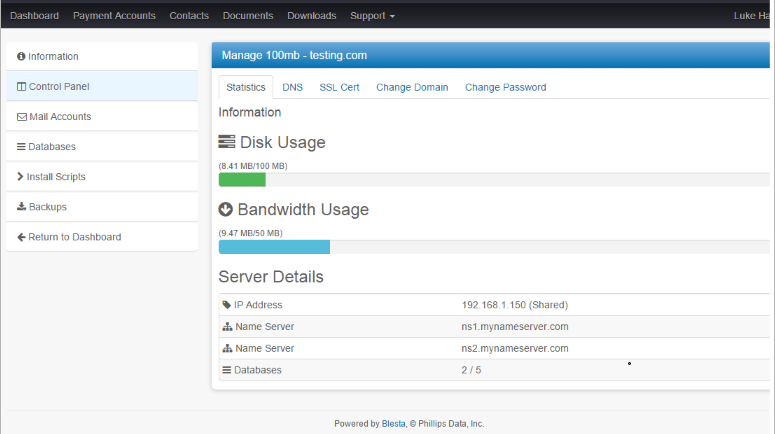
Task: Click the Mail Accounts envelope icon
Action: point(22,117)
